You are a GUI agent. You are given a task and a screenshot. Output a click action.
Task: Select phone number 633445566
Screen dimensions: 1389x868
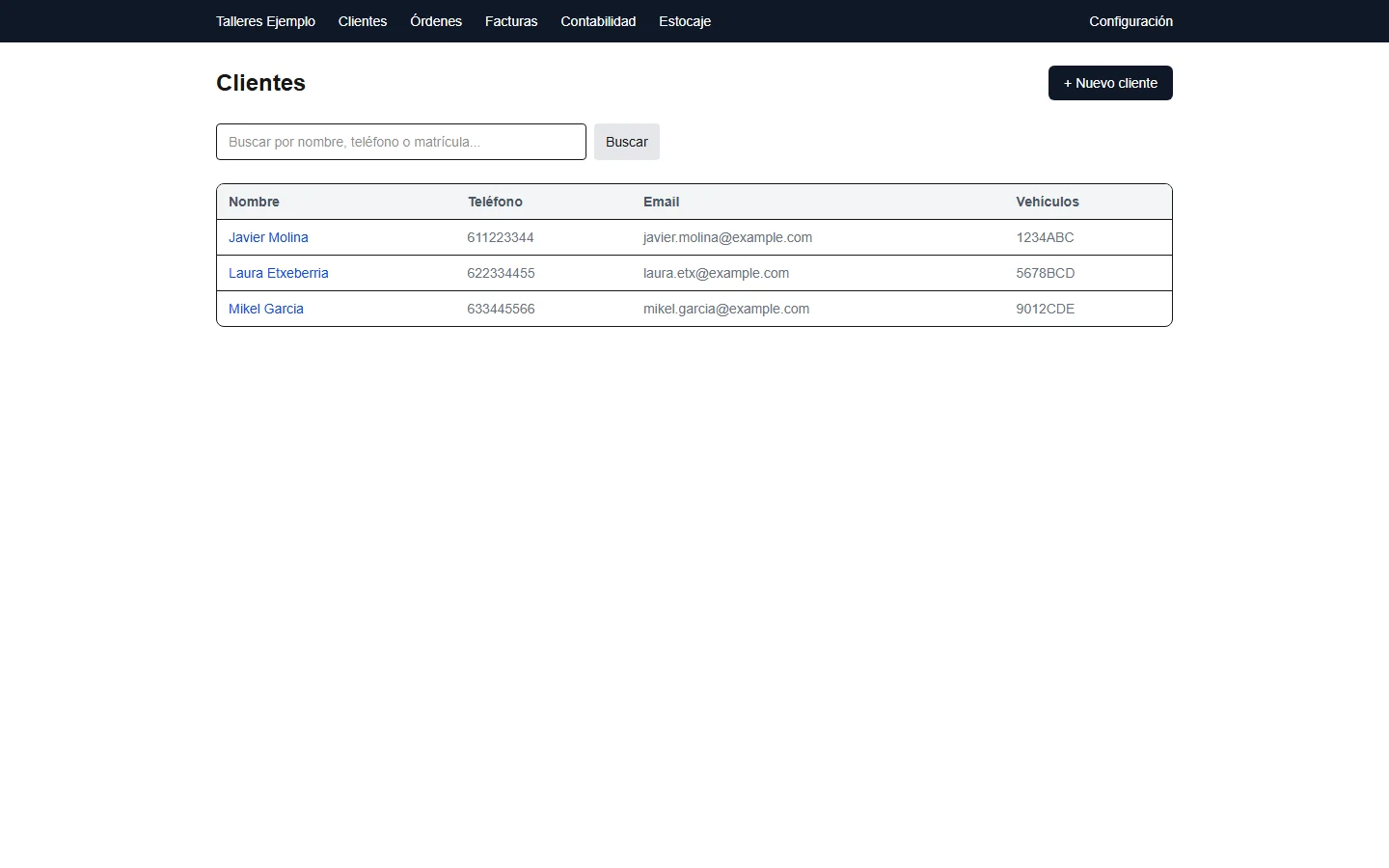(501, 309)
